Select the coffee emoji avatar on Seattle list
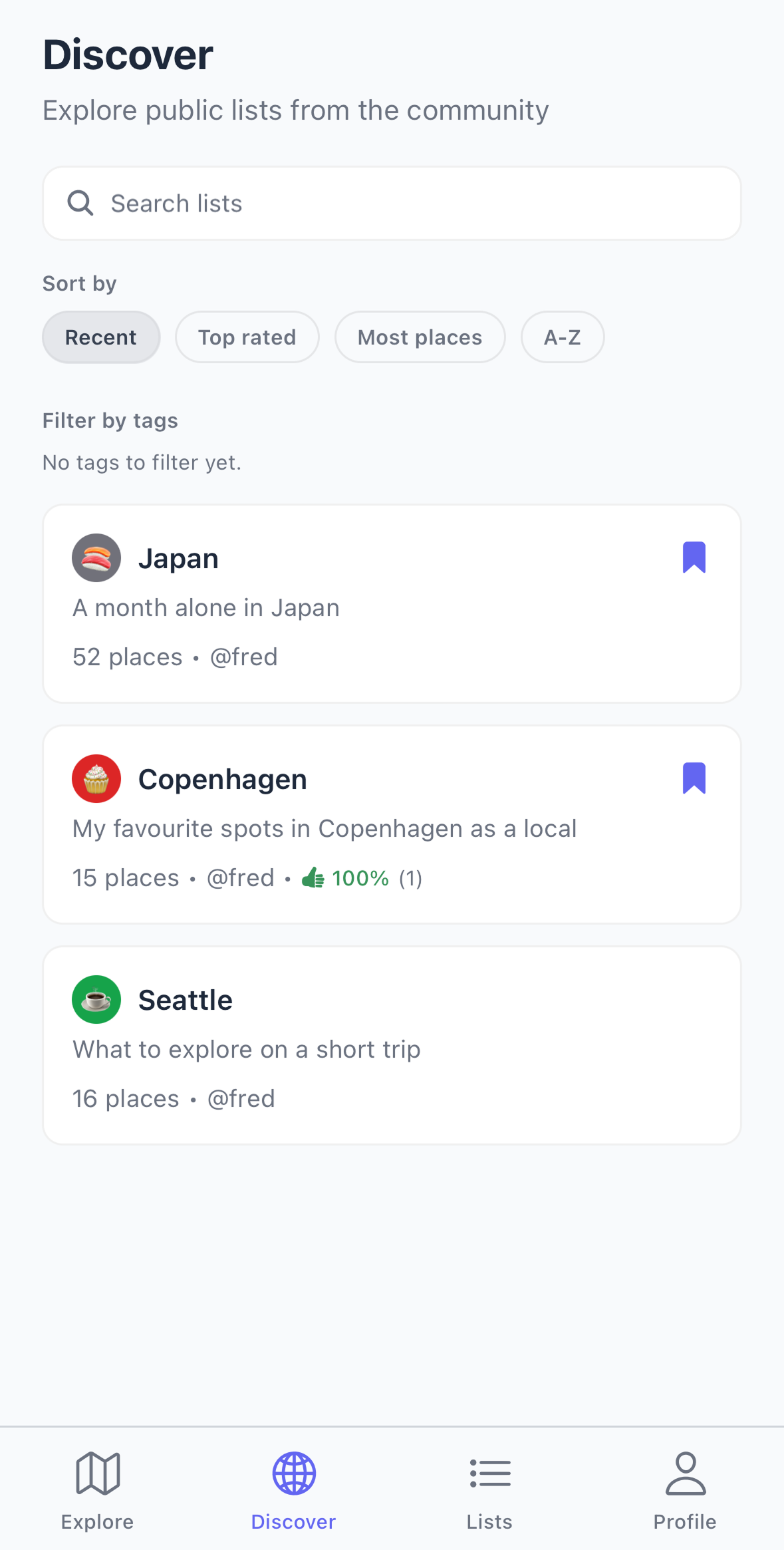The image size is (784, 1550). tap(96, 999)
